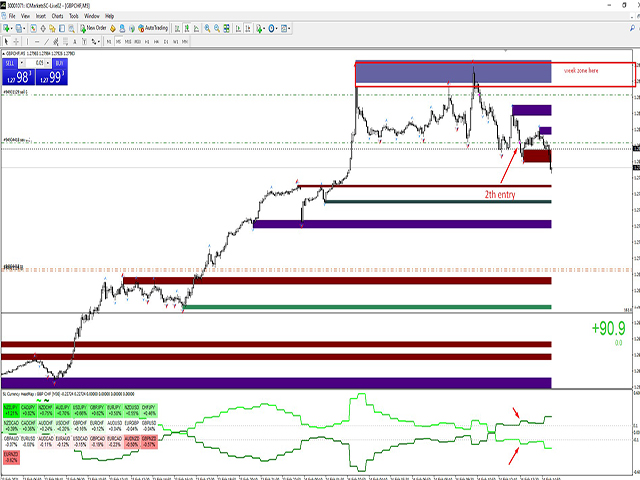This screenshot has height=480, width=640.
Task: Expand the New Chart dropdown arrow
Action: tap(11, 29)
